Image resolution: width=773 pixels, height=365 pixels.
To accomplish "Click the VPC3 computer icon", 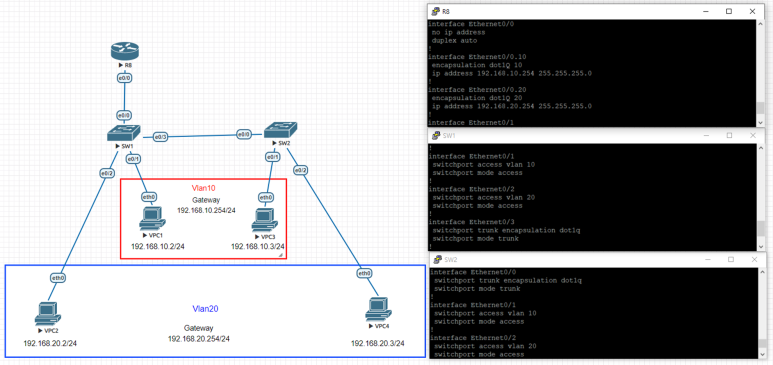I will (264, 220).
